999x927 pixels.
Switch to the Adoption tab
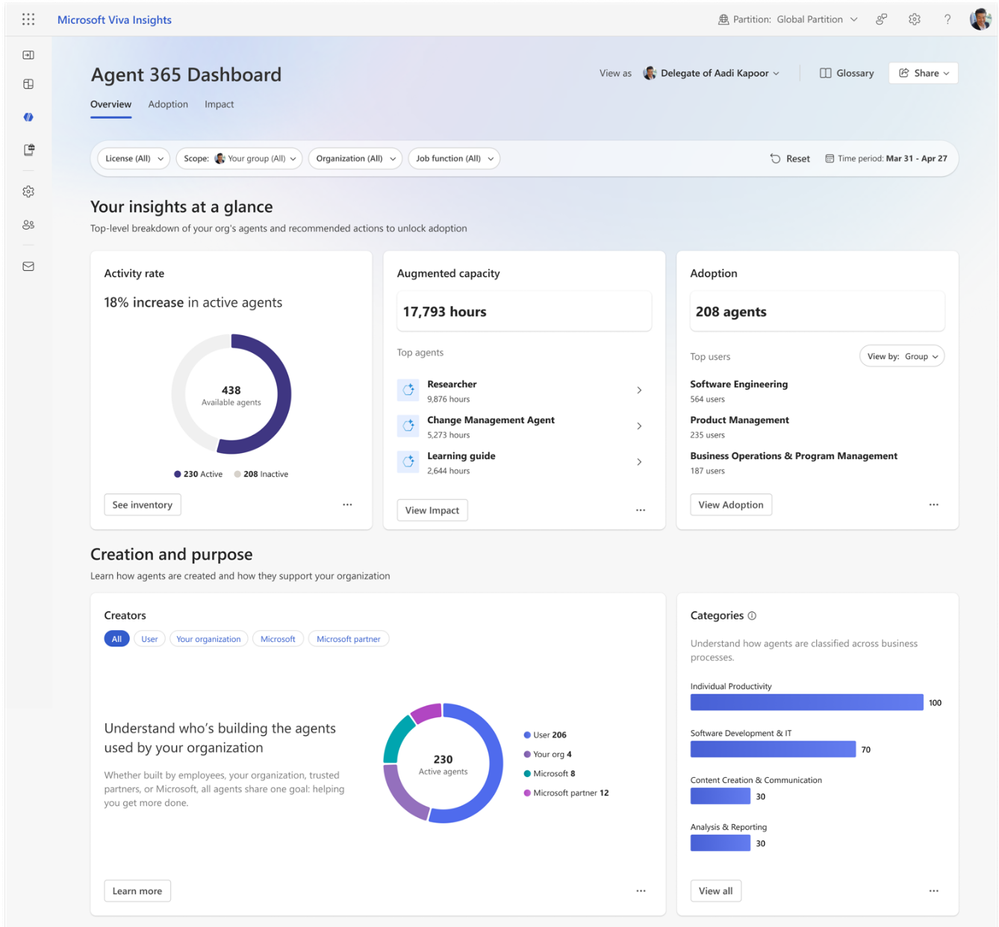168,104
